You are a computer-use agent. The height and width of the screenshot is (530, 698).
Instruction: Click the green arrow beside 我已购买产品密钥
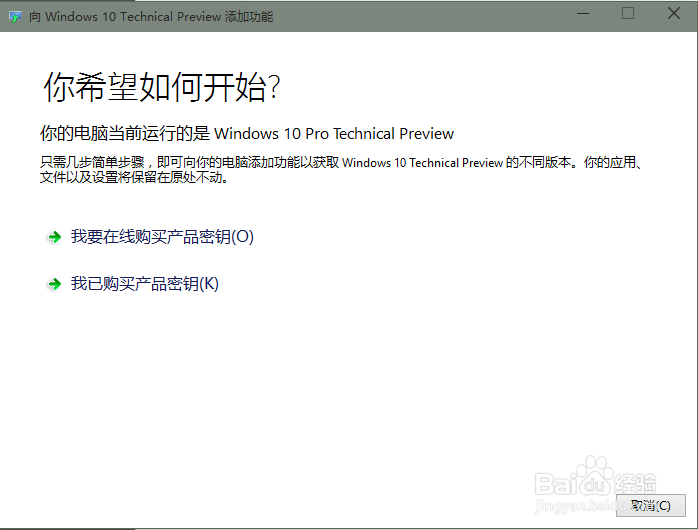click(54, 284)
